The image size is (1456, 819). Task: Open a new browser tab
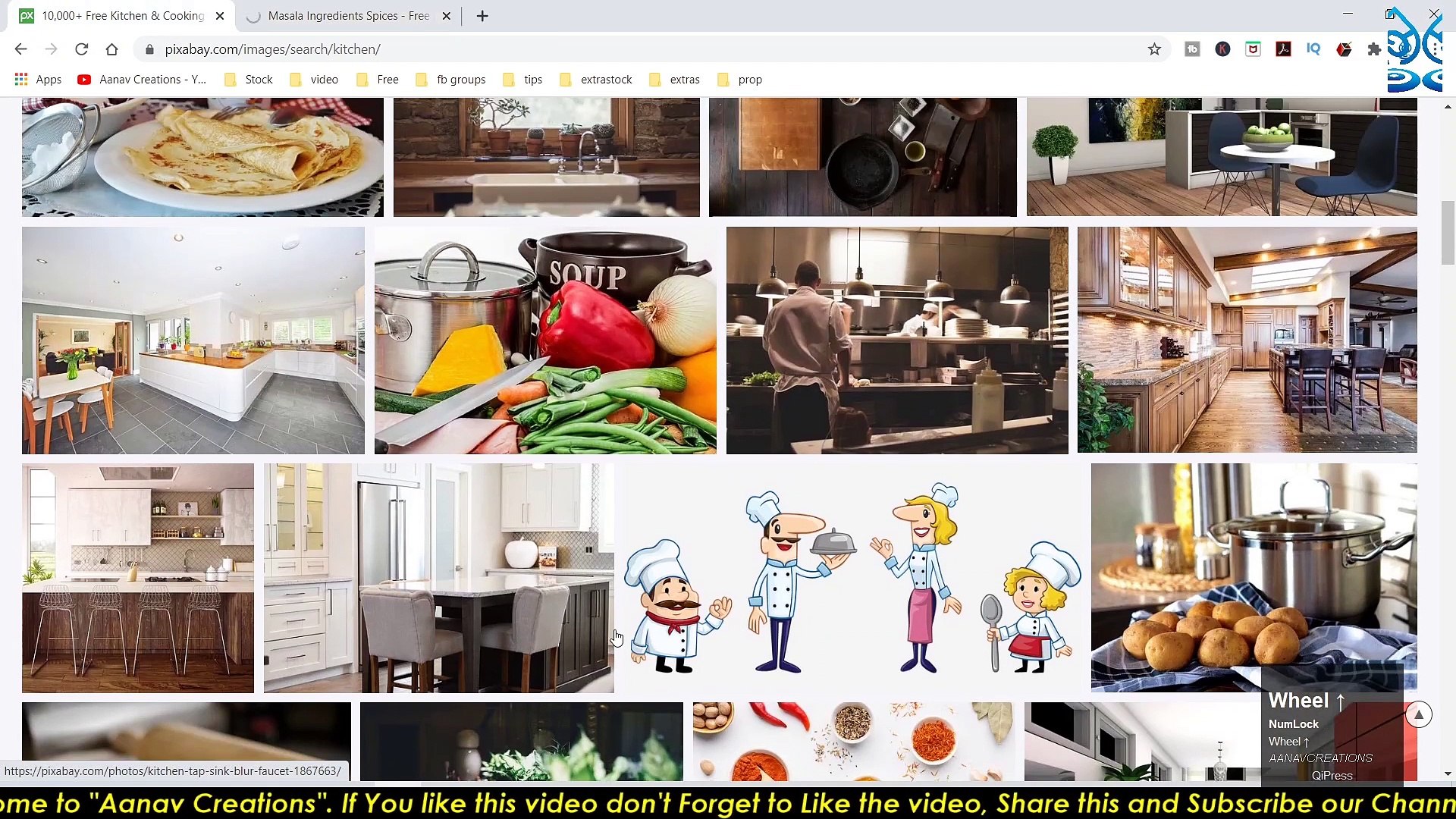pos(482,16)
